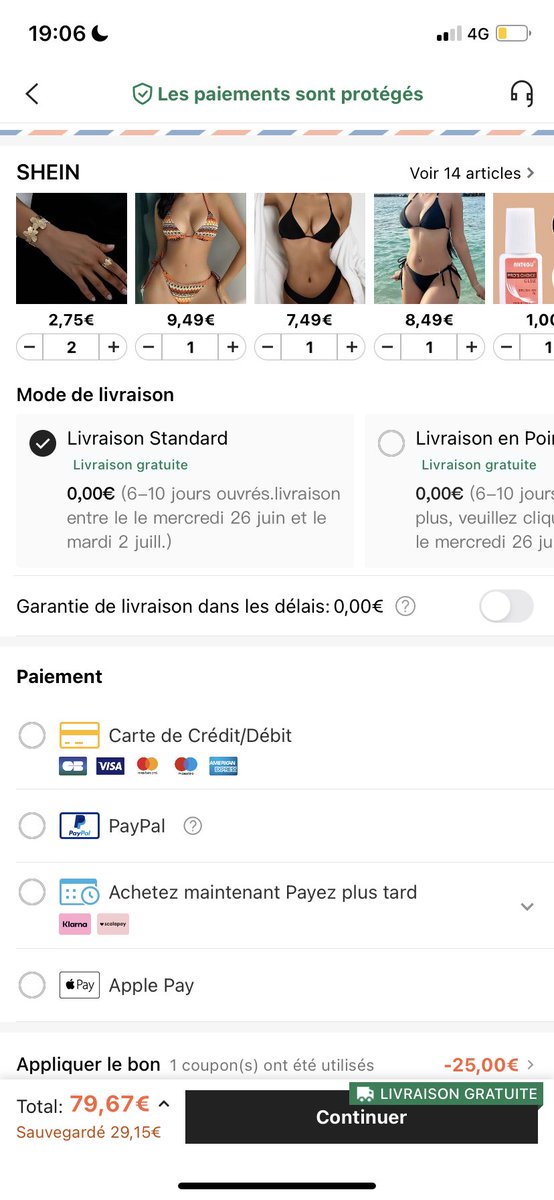Viewport: 554px width, 1200px height.
Task: Tap the American Express logo
Action: 224,766
